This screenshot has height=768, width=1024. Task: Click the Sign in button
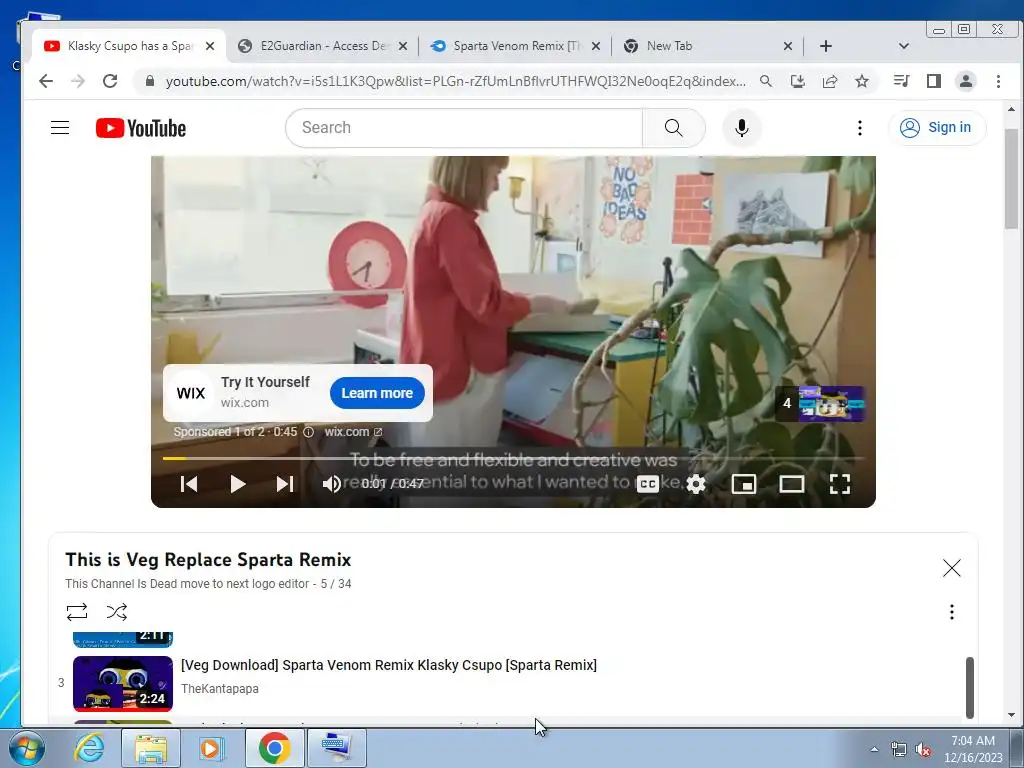tap(936, 127)
